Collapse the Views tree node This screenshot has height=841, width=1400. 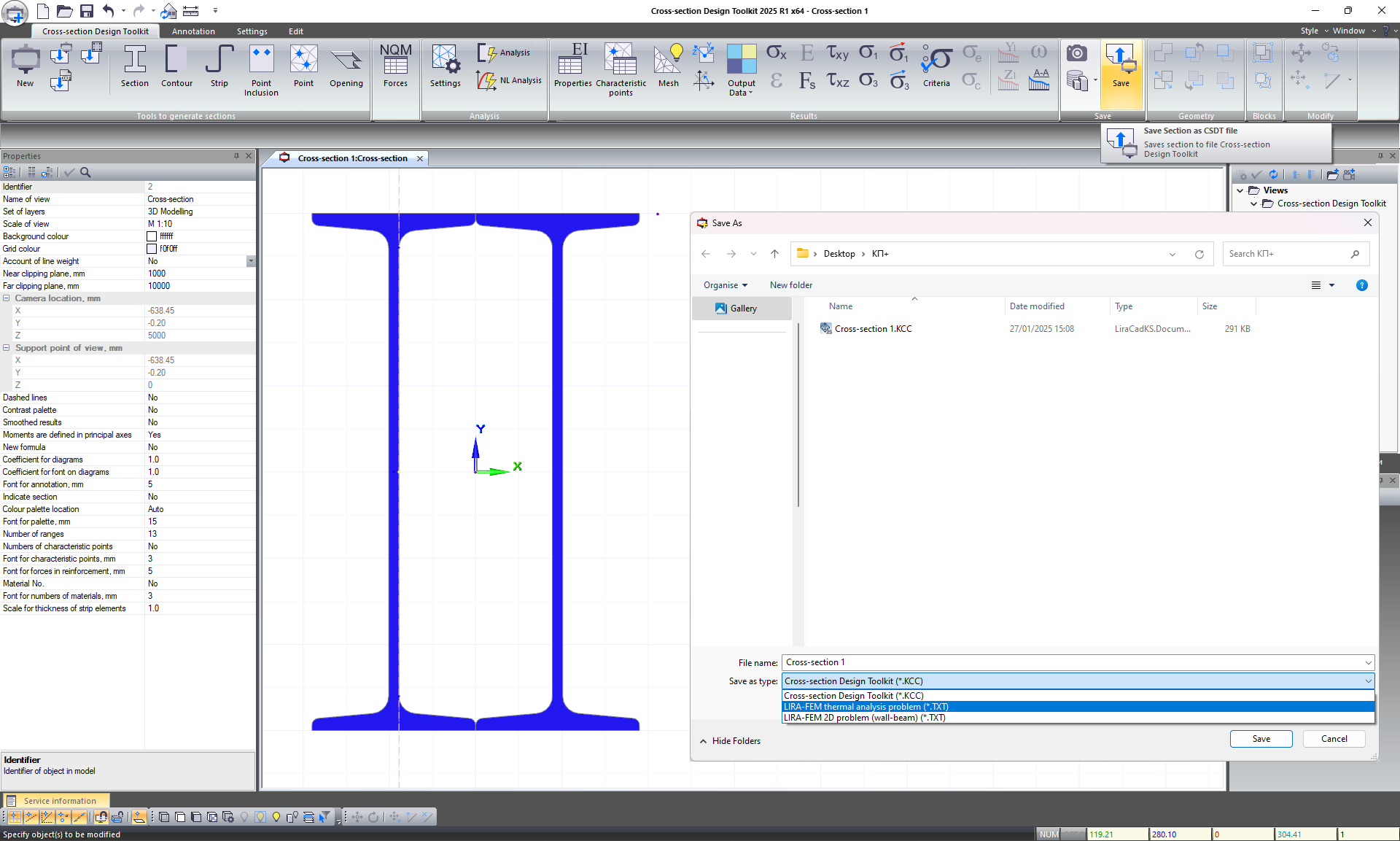tap(1240, 190)
